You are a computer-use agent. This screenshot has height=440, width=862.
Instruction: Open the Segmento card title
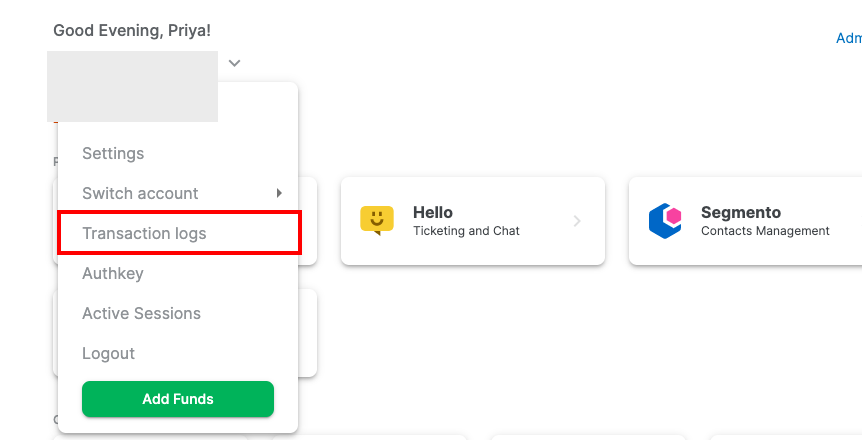tap(741, 212)
